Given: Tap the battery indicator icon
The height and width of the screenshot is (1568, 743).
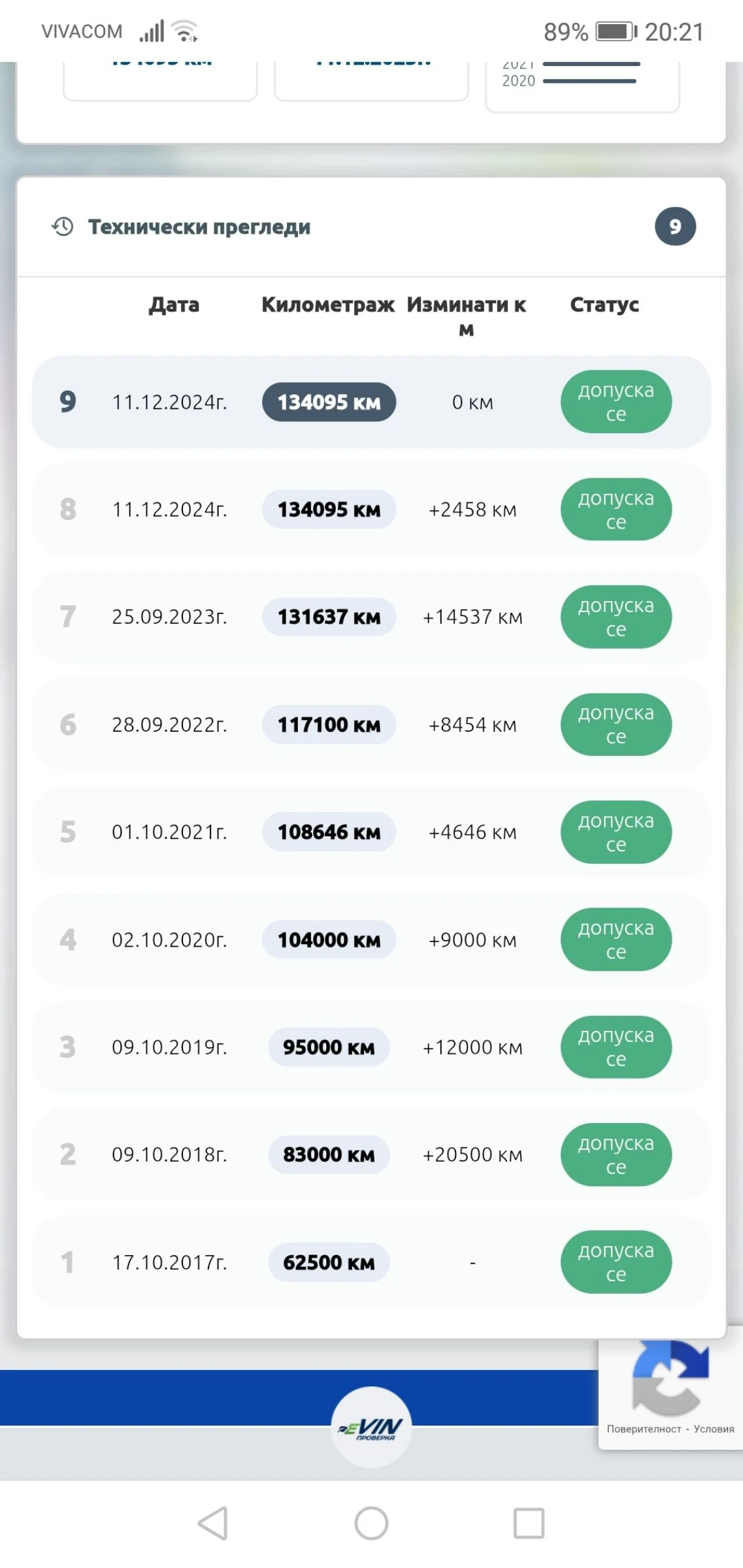Looking at the screenshot, I should click(x=616, y=31).
